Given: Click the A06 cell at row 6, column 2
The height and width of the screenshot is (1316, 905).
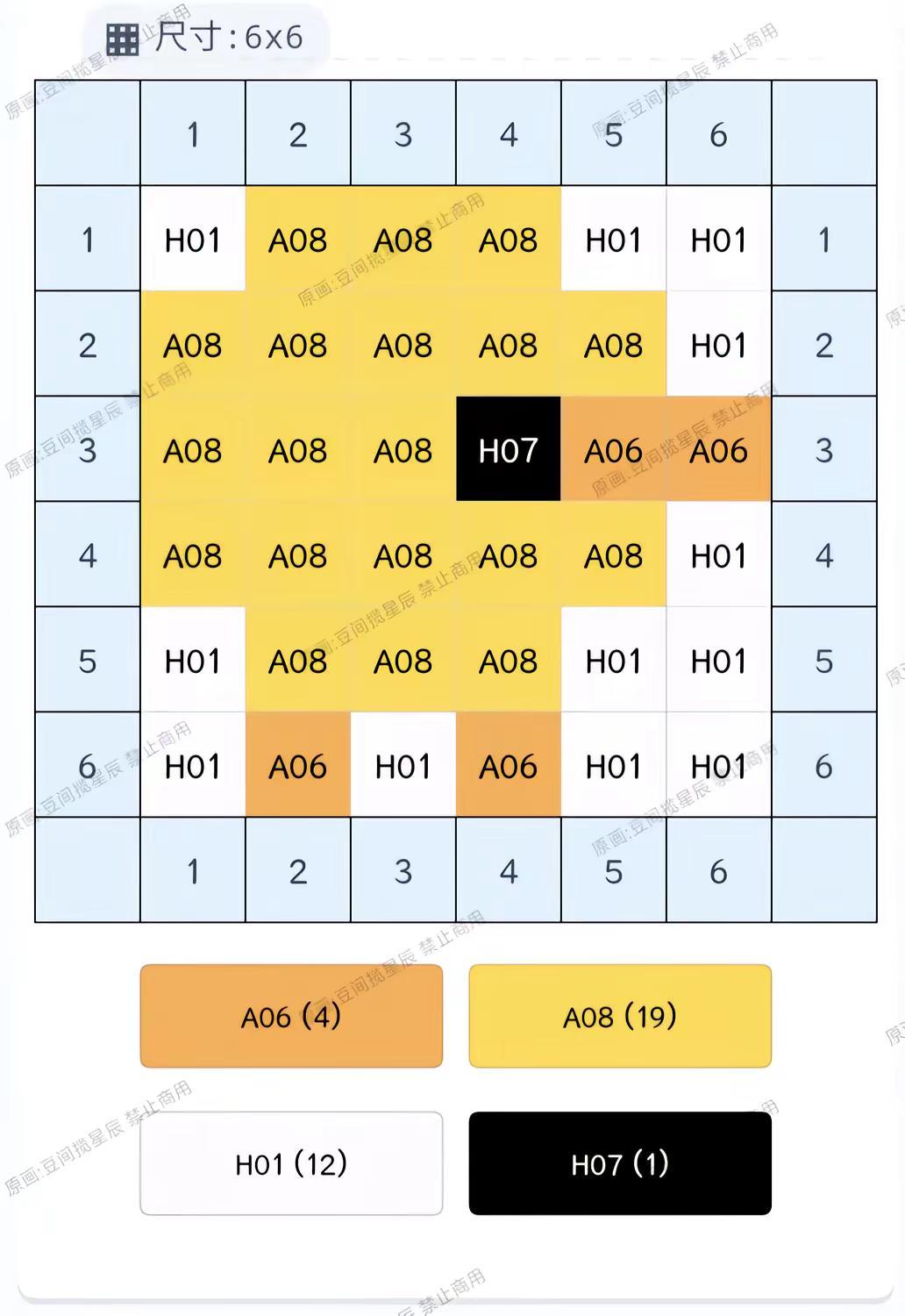Looking at the screenshot, I should click(x=298, y=765).
